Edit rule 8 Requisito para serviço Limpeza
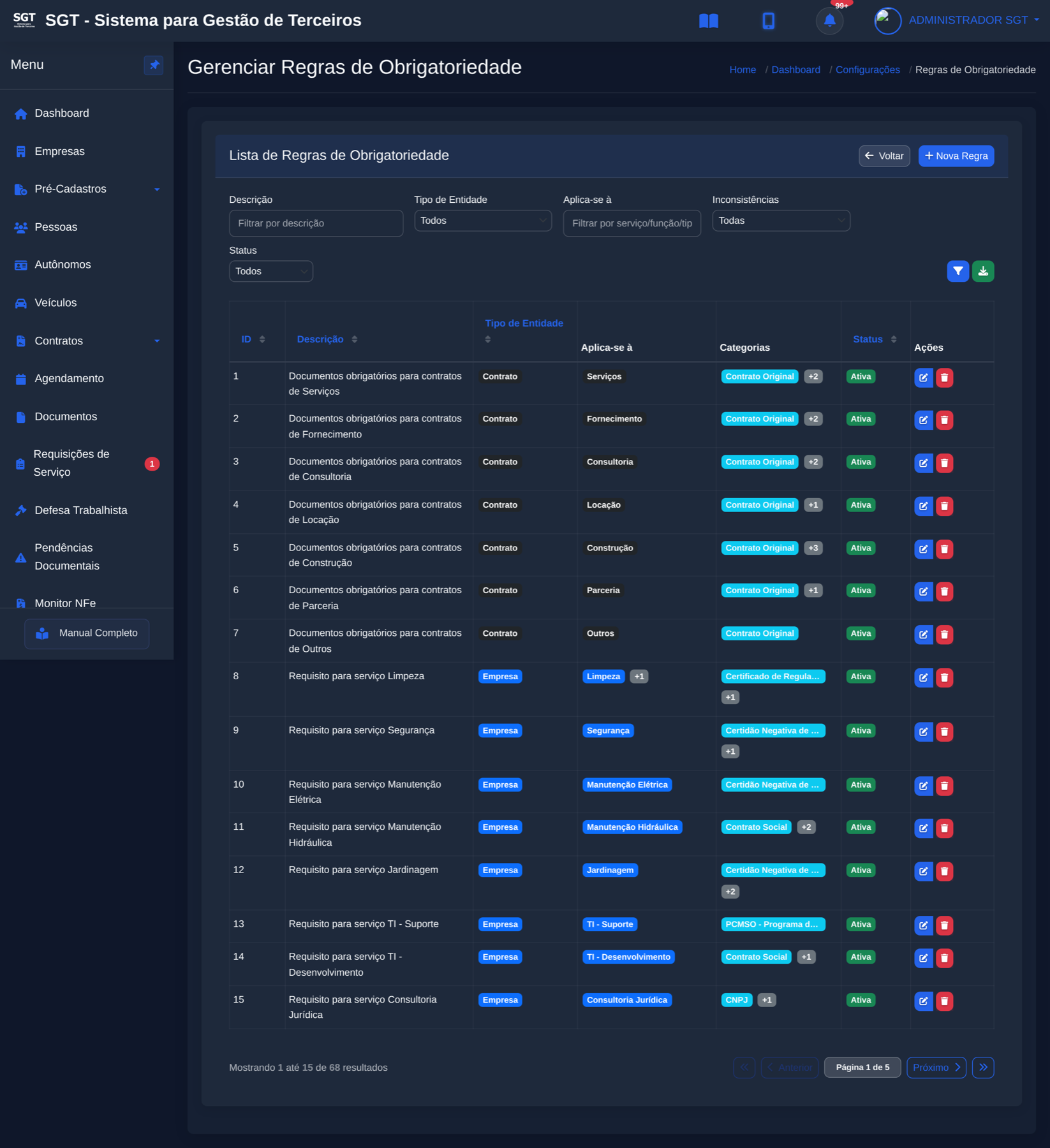 (923, 677)
